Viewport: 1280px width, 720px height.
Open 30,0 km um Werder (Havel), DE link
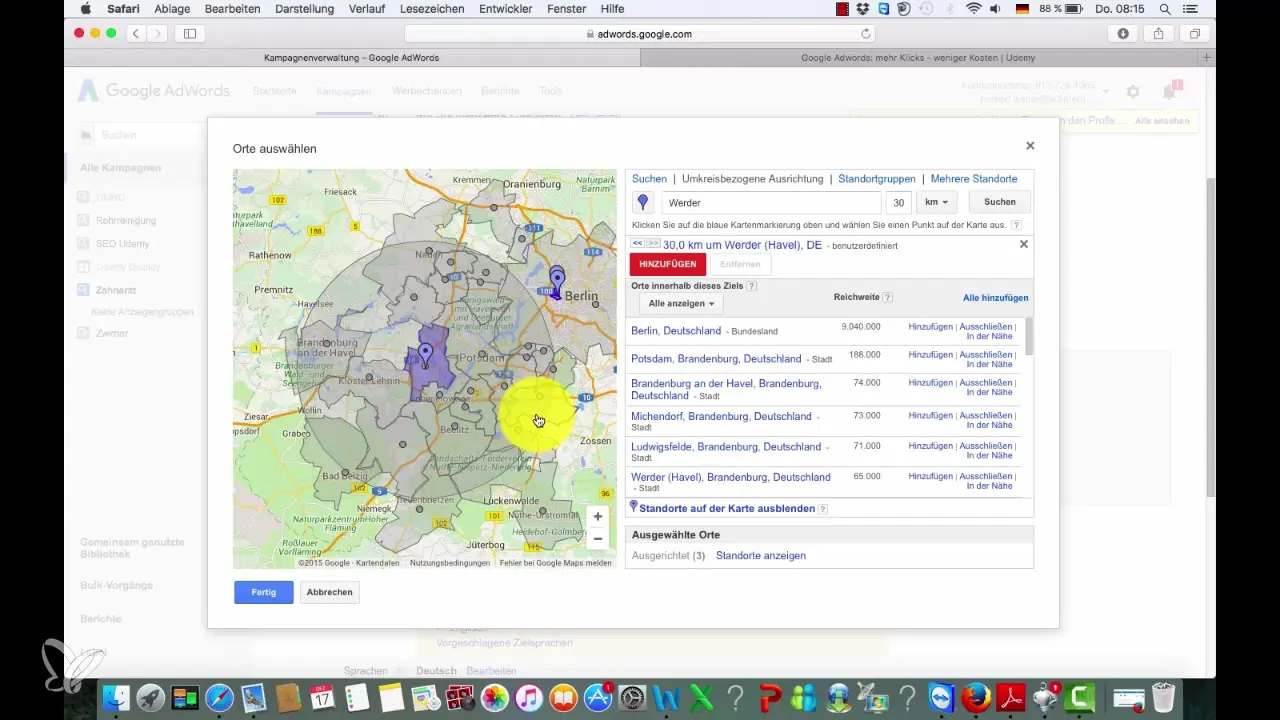[742, 245]
